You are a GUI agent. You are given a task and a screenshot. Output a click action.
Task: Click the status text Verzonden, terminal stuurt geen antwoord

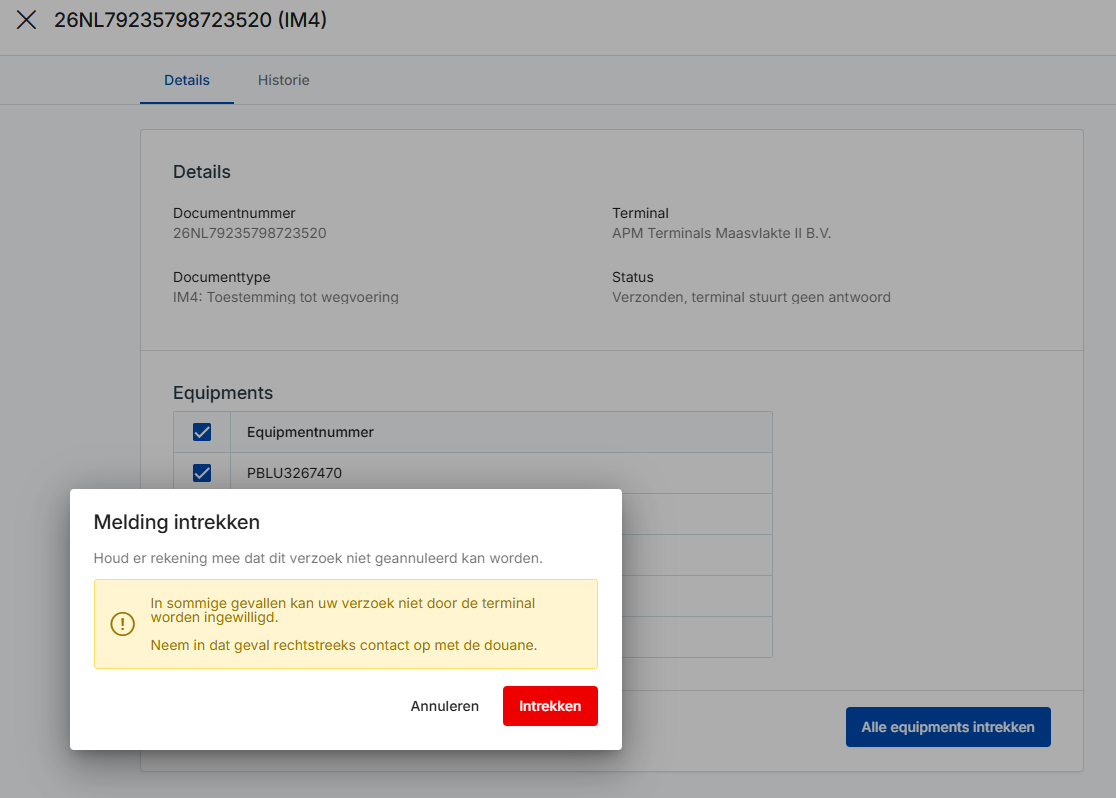(x=751, y=298)
